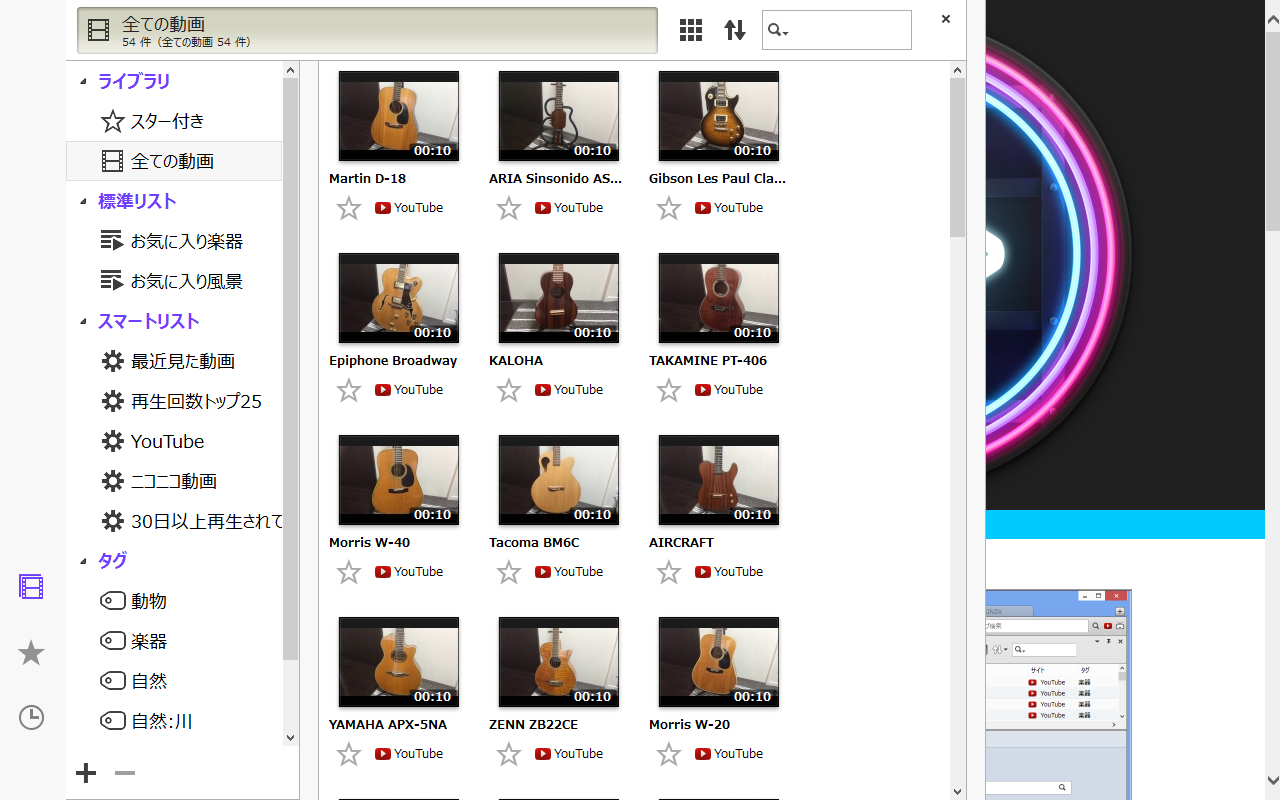Filter by the 自然:川 tag
Viewport: 1280px width, 800px height.
click(174, 721)
